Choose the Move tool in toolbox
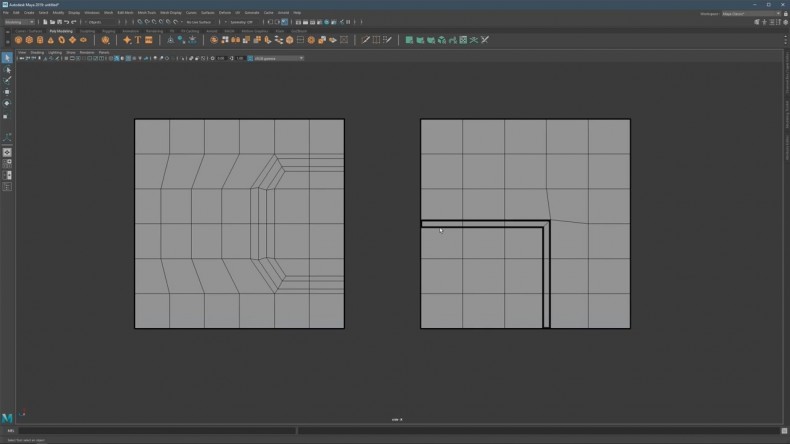This screenshot has height=444, width=790. pos(7,92)
